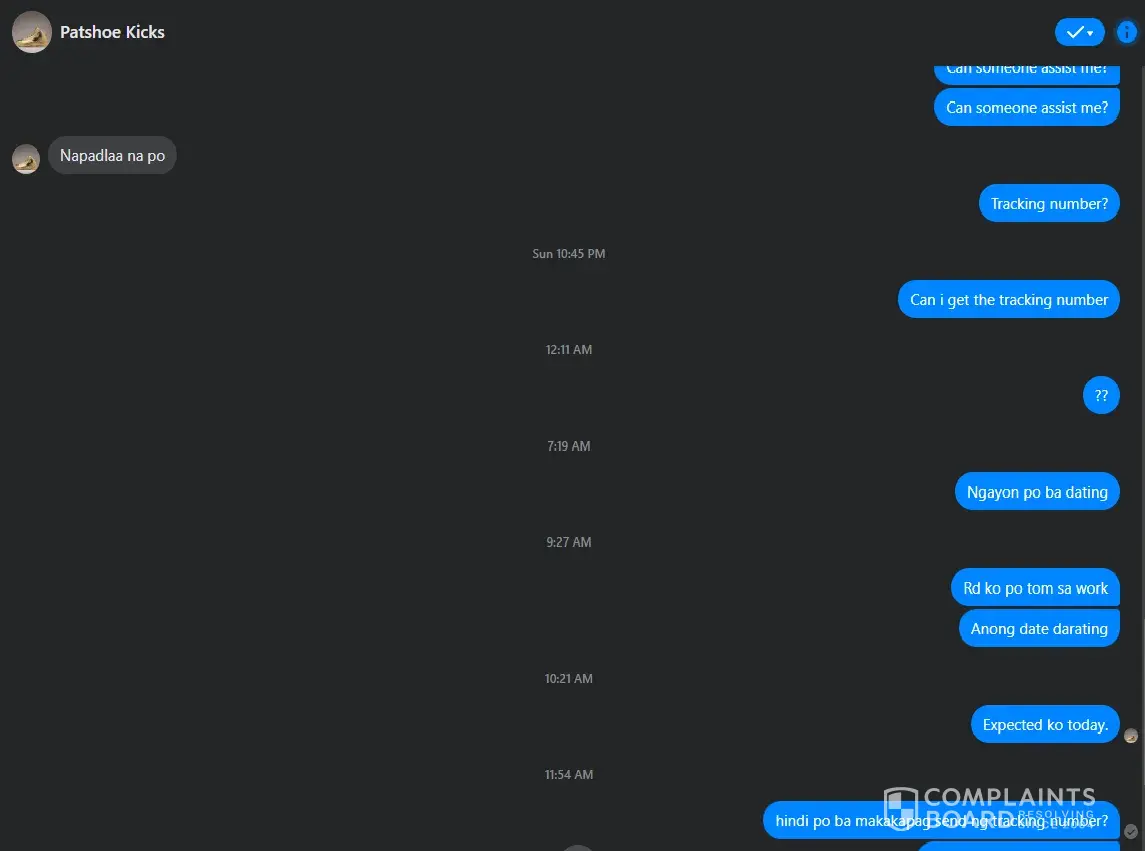This screenshot has width=1145, height=851.
Task: Click the Complaints Board watermark logo
Action: [x=989, y=808]
